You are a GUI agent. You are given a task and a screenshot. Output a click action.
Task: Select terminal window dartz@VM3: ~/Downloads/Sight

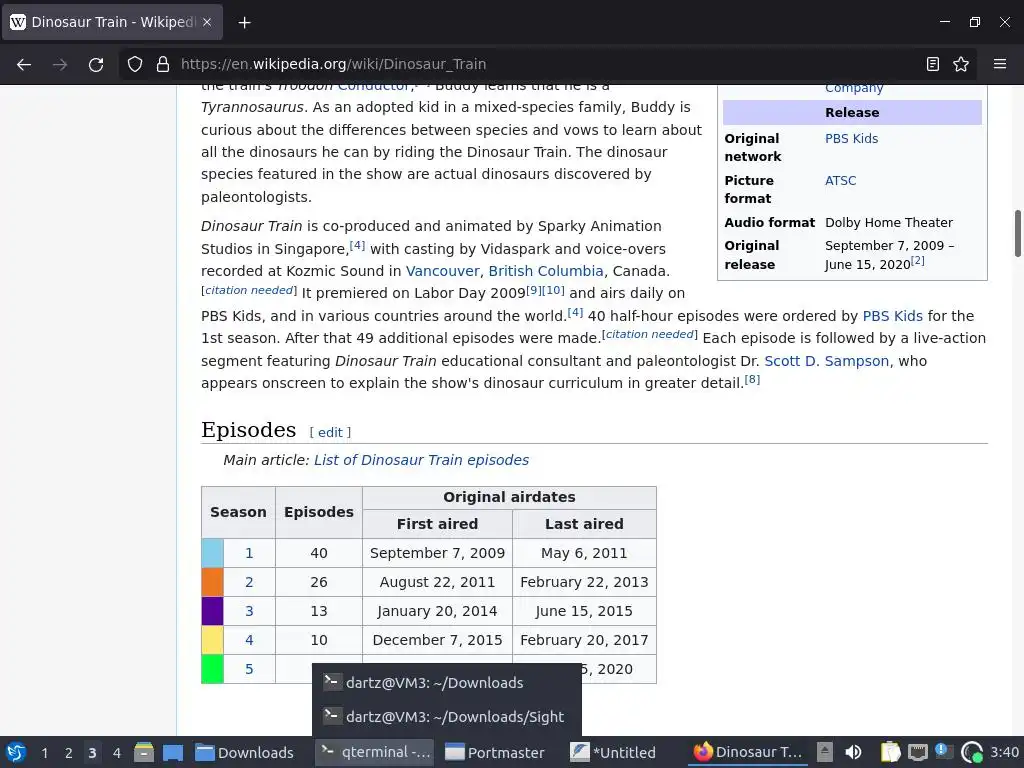click(447, 716)
